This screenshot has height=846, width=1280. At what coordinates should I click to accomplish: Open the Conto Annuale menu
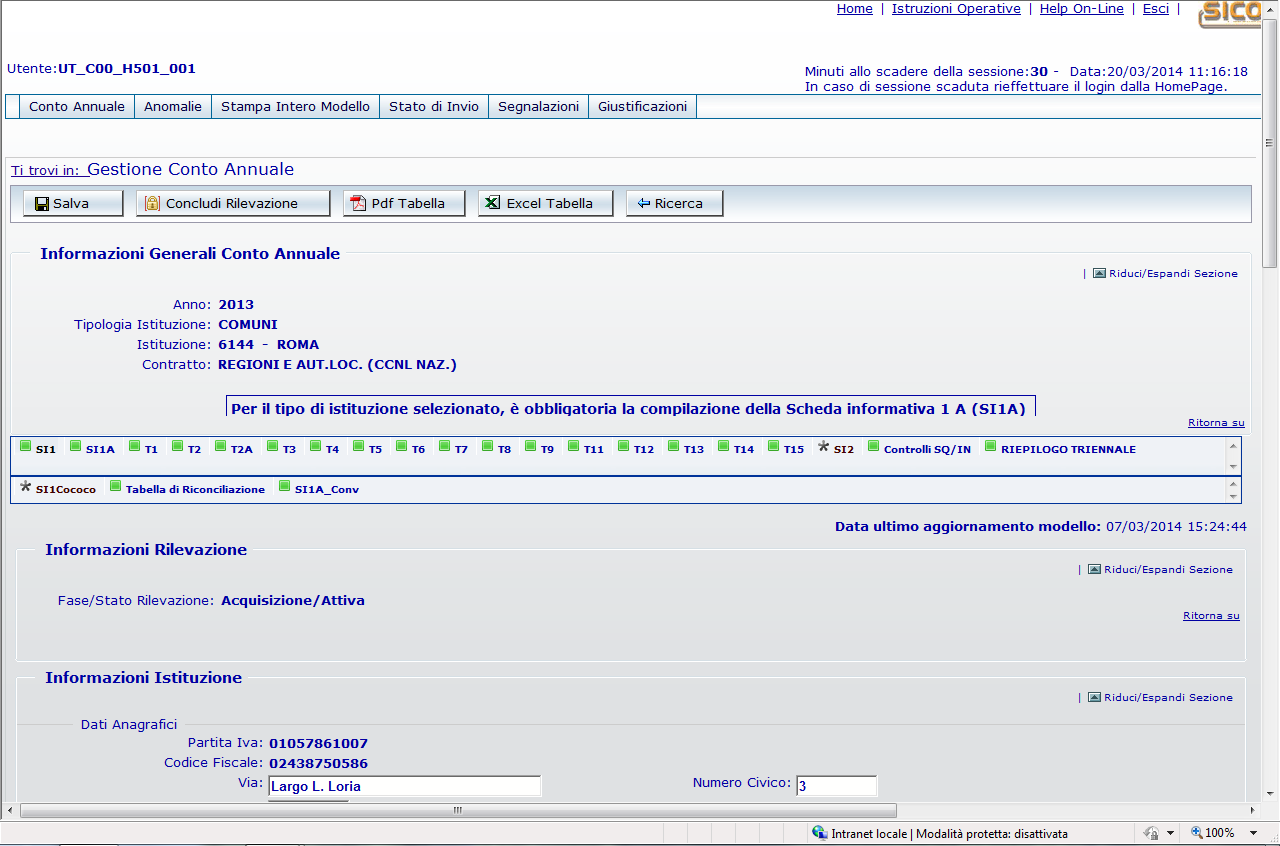pyautogui.click(x=77, y=106)
